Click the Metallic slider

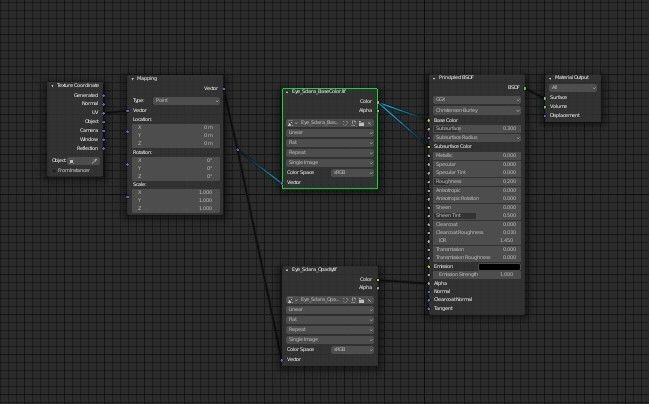[x=477, y=155]
